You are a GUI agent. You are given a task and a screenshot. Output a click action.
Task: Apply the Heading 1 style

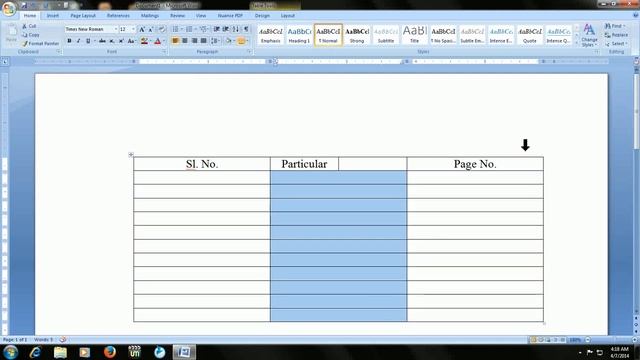[299, 35]
